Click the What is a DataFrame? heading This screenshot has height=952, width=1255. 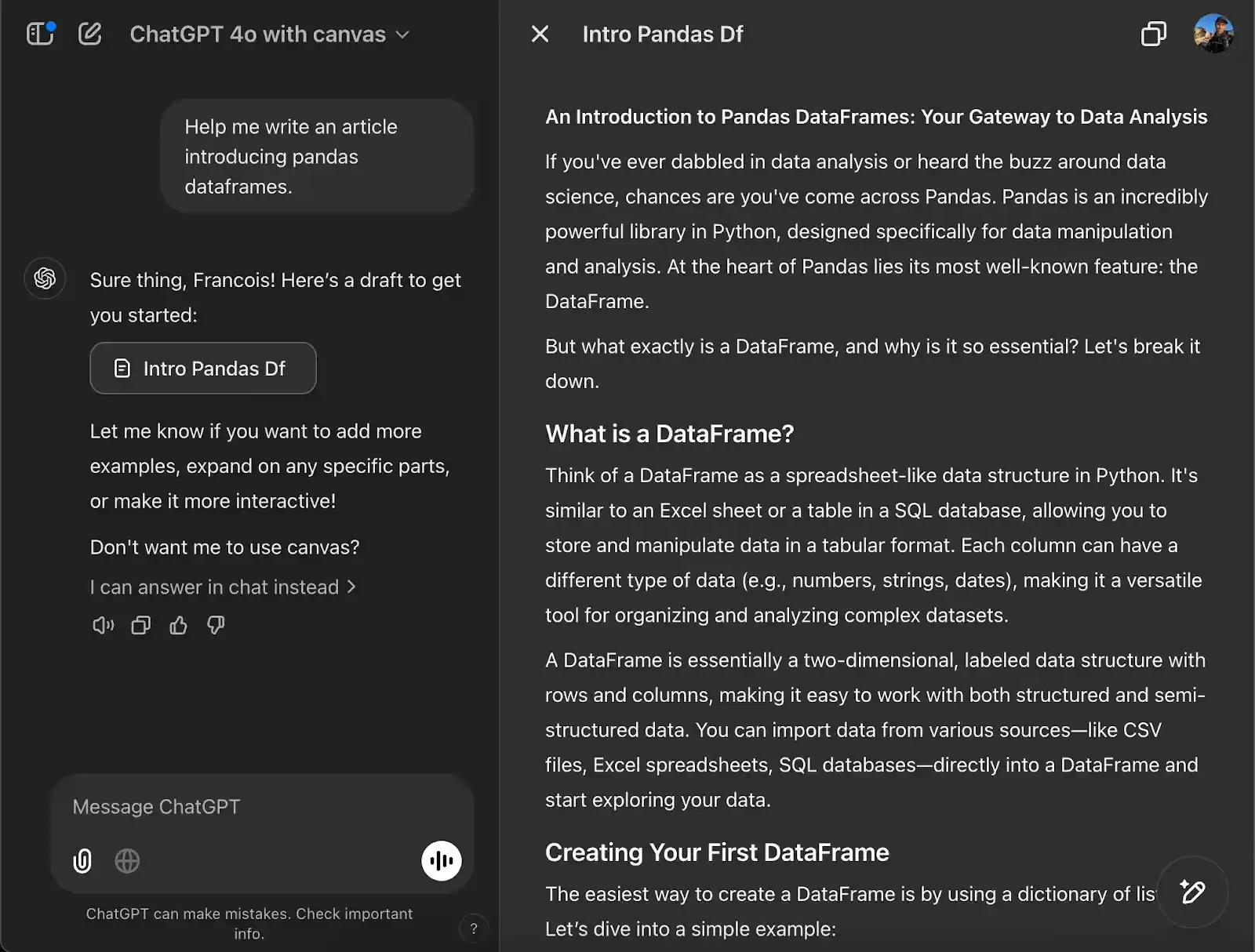click(x=669, y=434)
